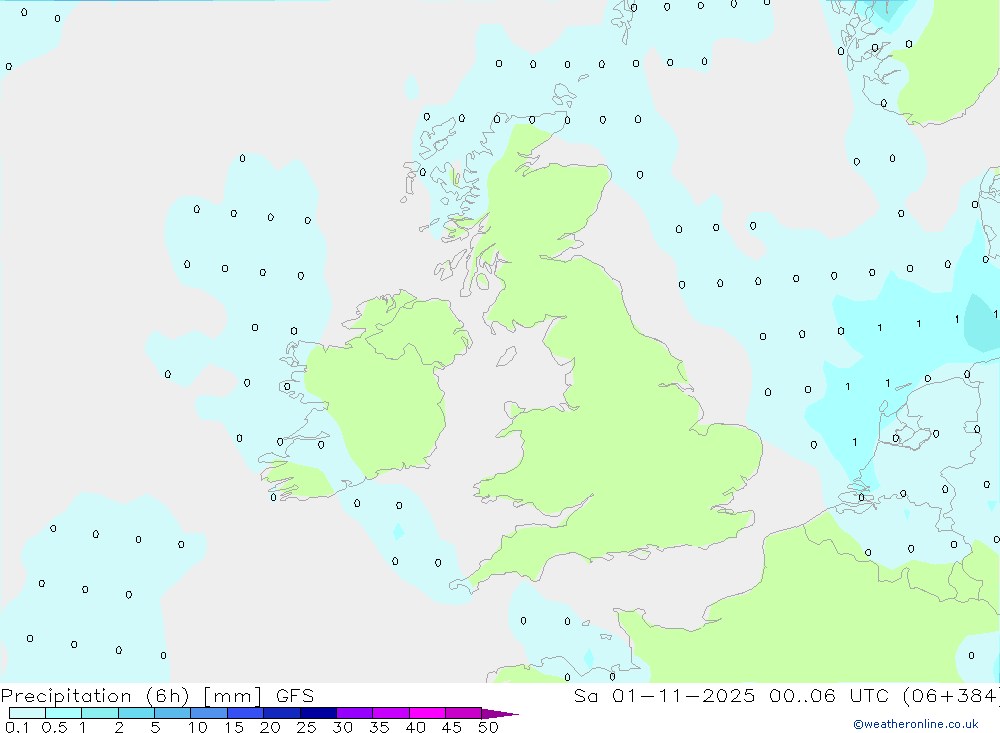Image resolution: width=1000 pixels, height=733 pixels.
Task: Click the Isle of Man outline on map
Action: click(506, 356)
